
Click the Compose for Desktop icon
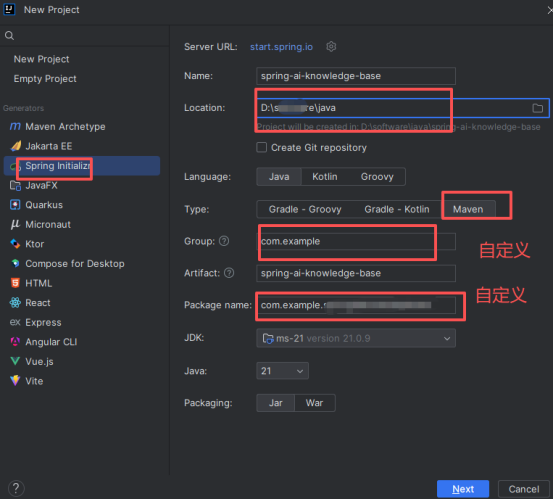click(15, 264)
